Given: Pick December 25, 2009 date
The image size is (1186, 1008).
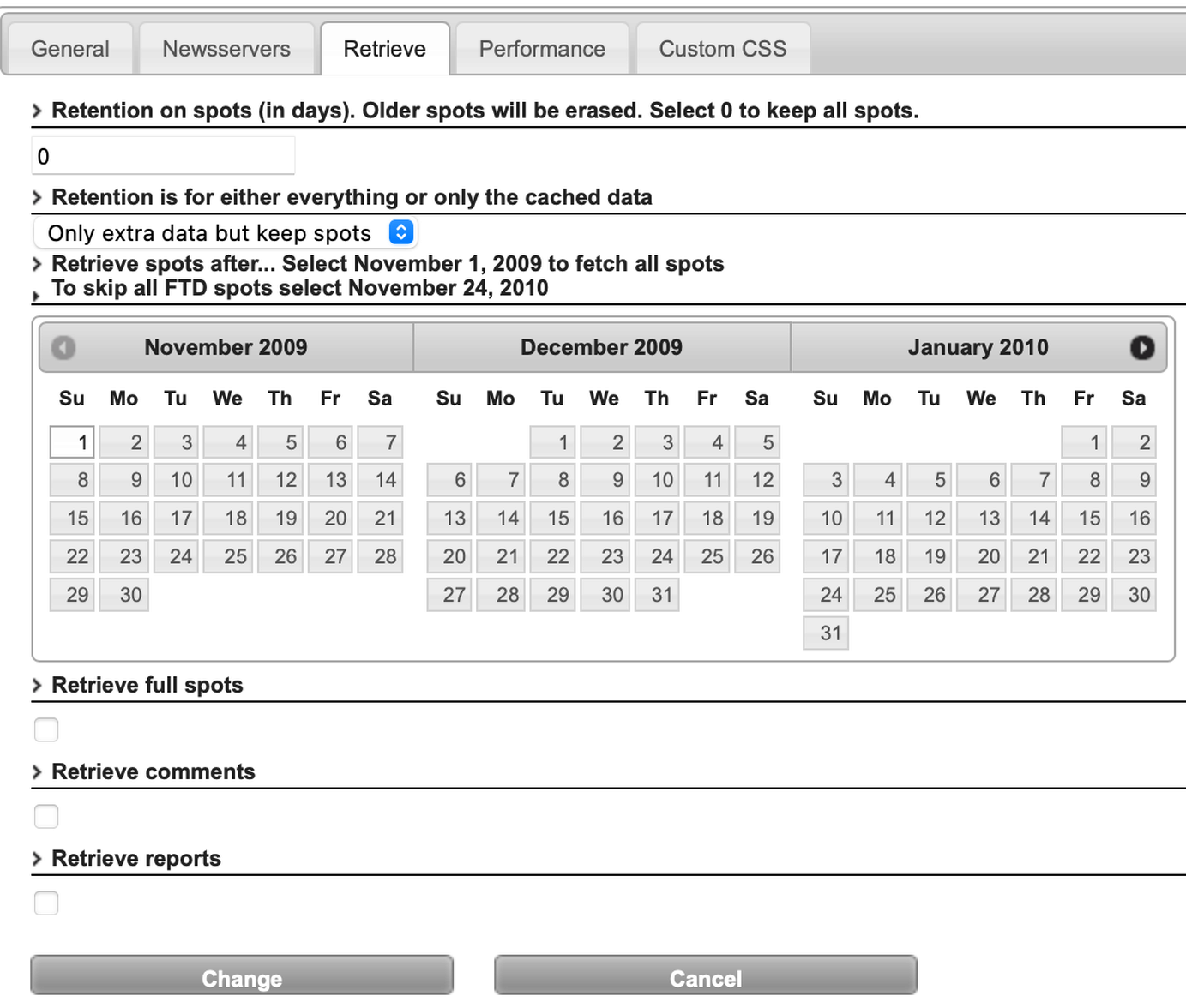Looking at the screenshot, I should click(707, 556).
